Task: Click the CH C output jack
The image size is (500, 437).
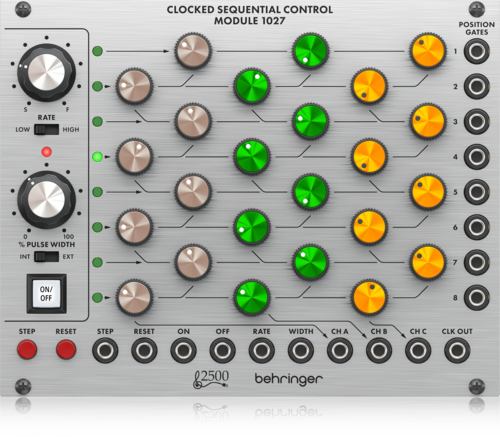Action: click(x=418, y=350)
